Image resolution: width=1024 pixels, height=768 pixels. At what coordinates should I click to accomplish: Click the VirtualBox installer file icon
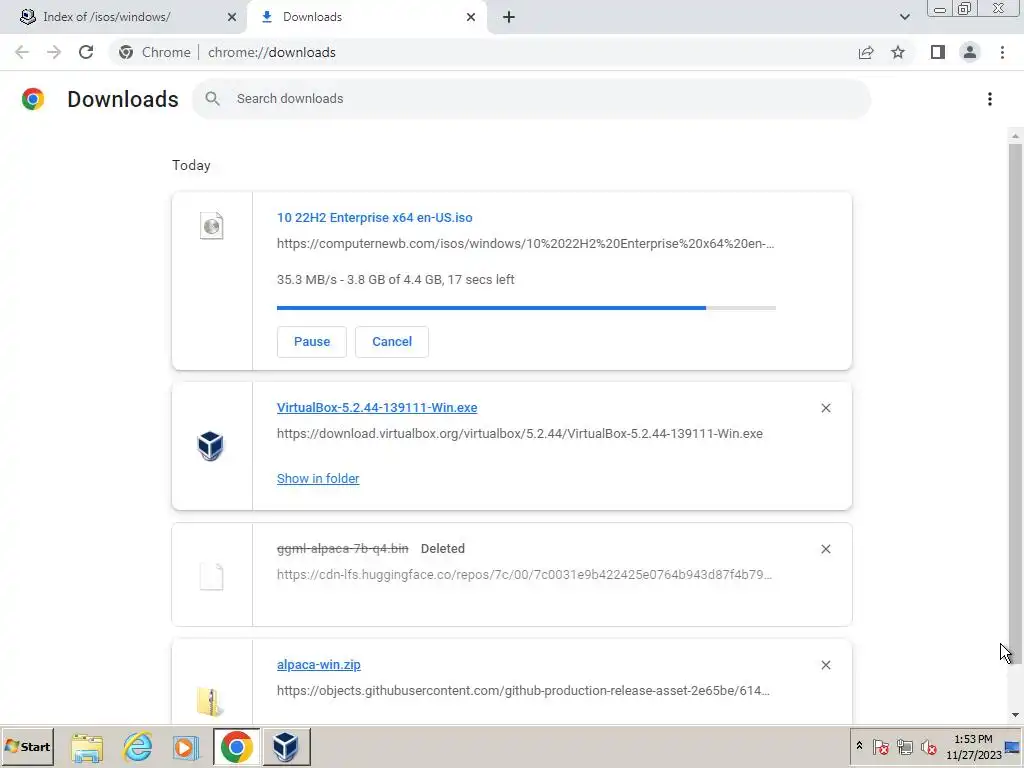click(210, 446)
